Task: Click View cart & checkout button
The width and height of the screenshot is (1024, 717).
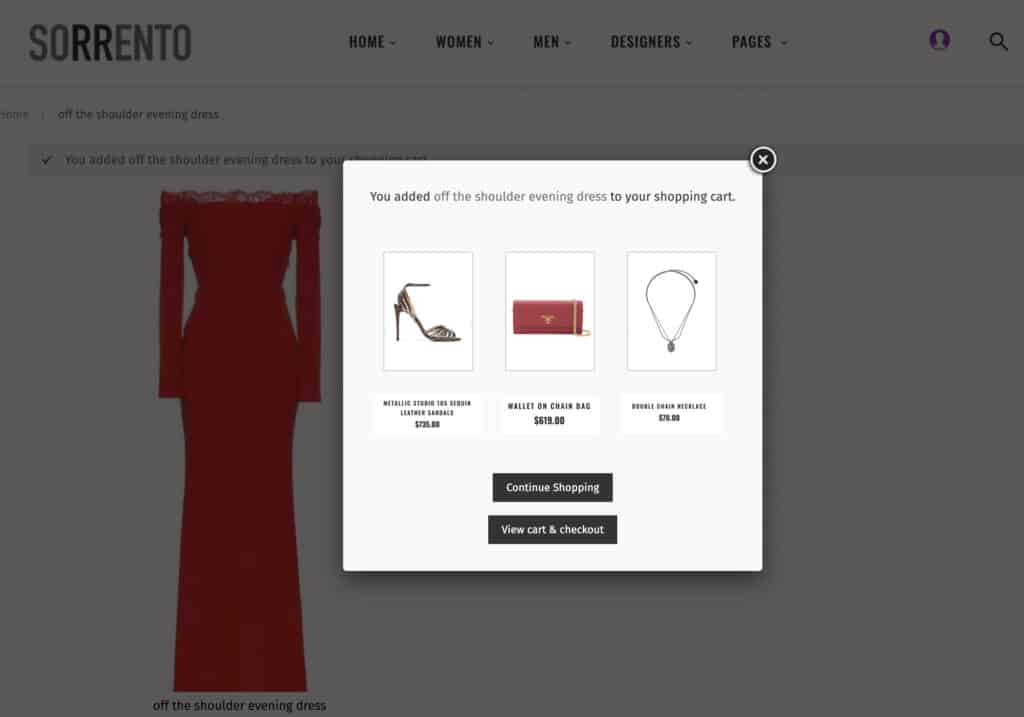Action: tap(552, 530)
